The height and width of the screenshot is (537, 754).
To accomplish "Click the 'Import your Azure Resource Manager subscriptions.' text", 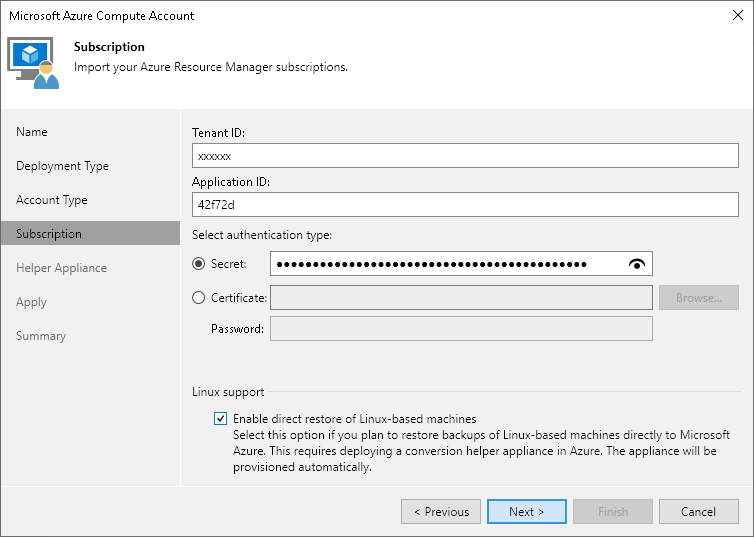I will click(x=211, y=67).
